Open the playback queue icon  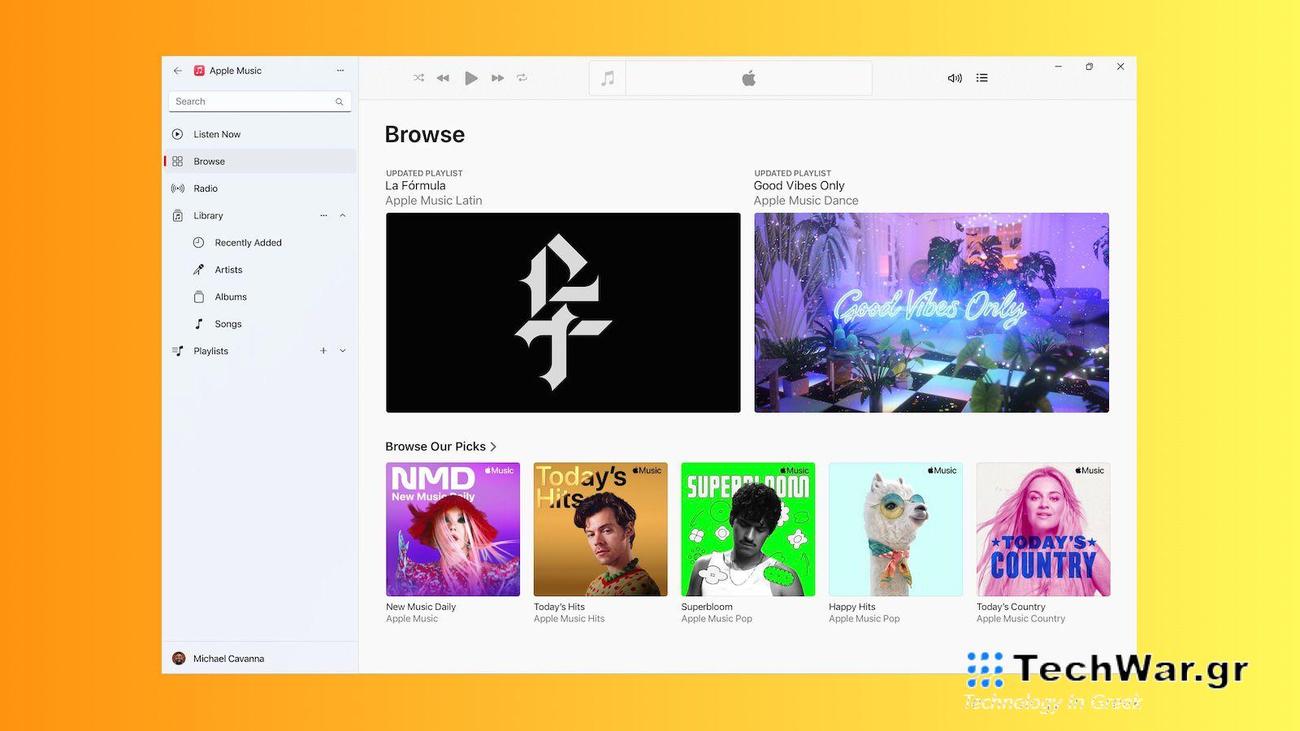pos(982,77)
